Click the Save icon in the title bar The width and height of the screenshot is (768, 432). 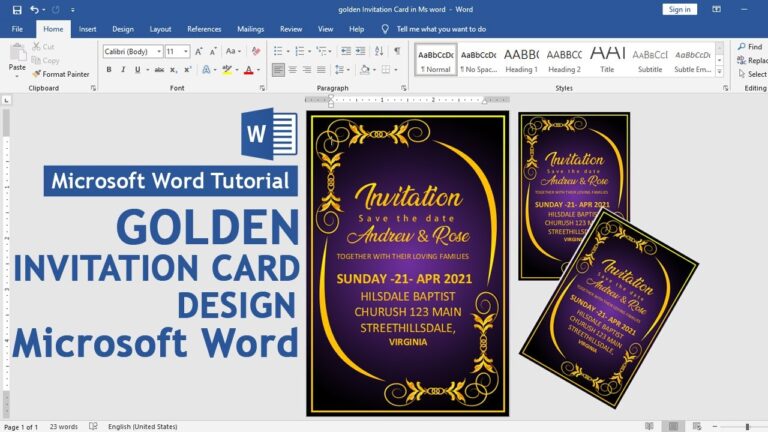[17, 10]
